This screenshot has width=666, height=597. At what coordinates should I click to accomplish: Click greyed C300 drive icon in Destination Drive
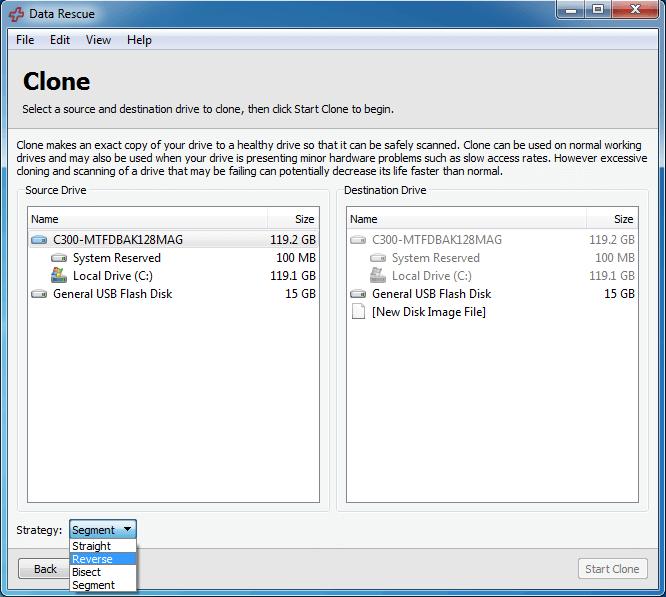click(358, 240)
